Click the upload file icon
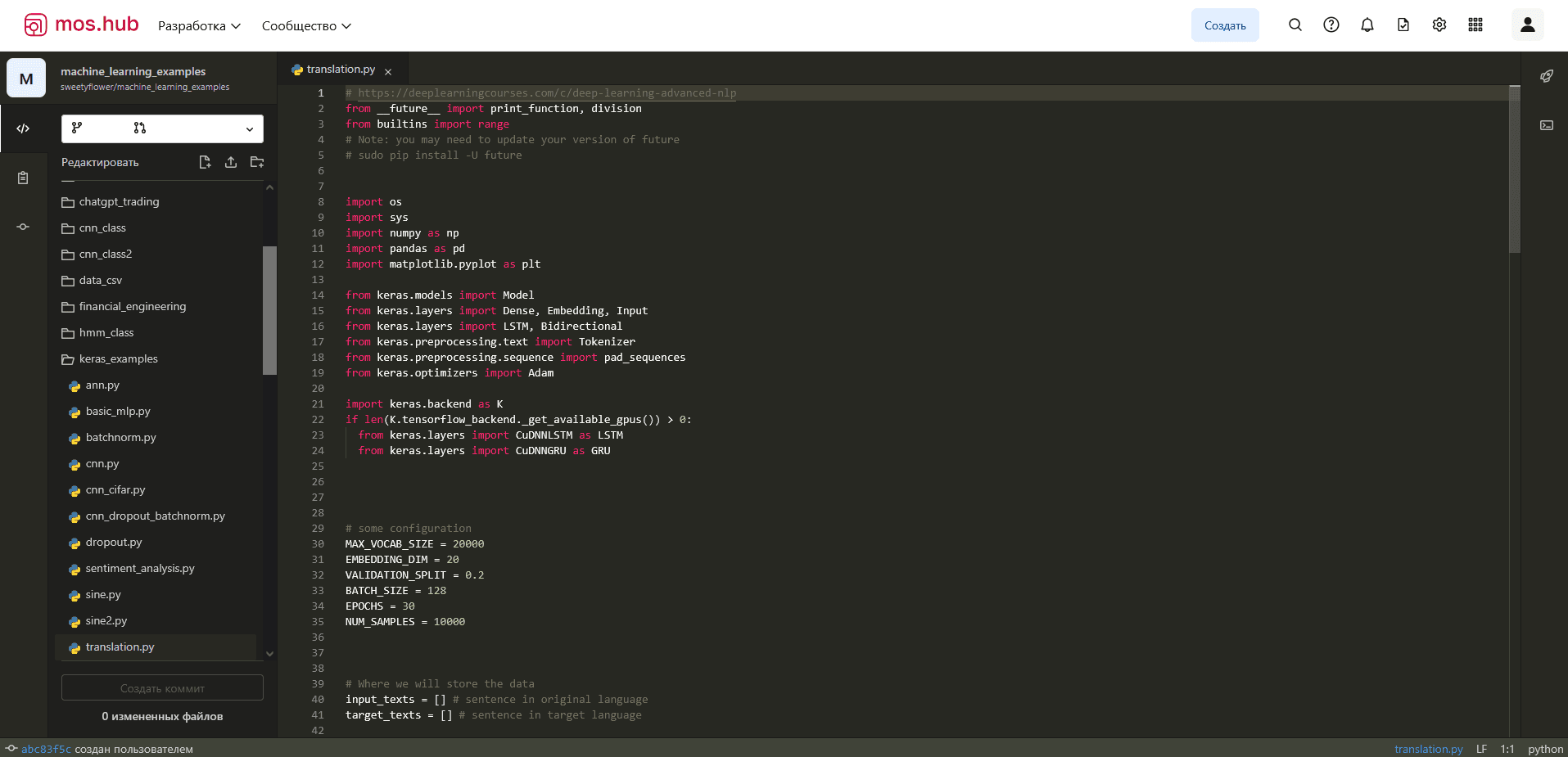The width and height of the screenshot is (1568, 757). 231,162
